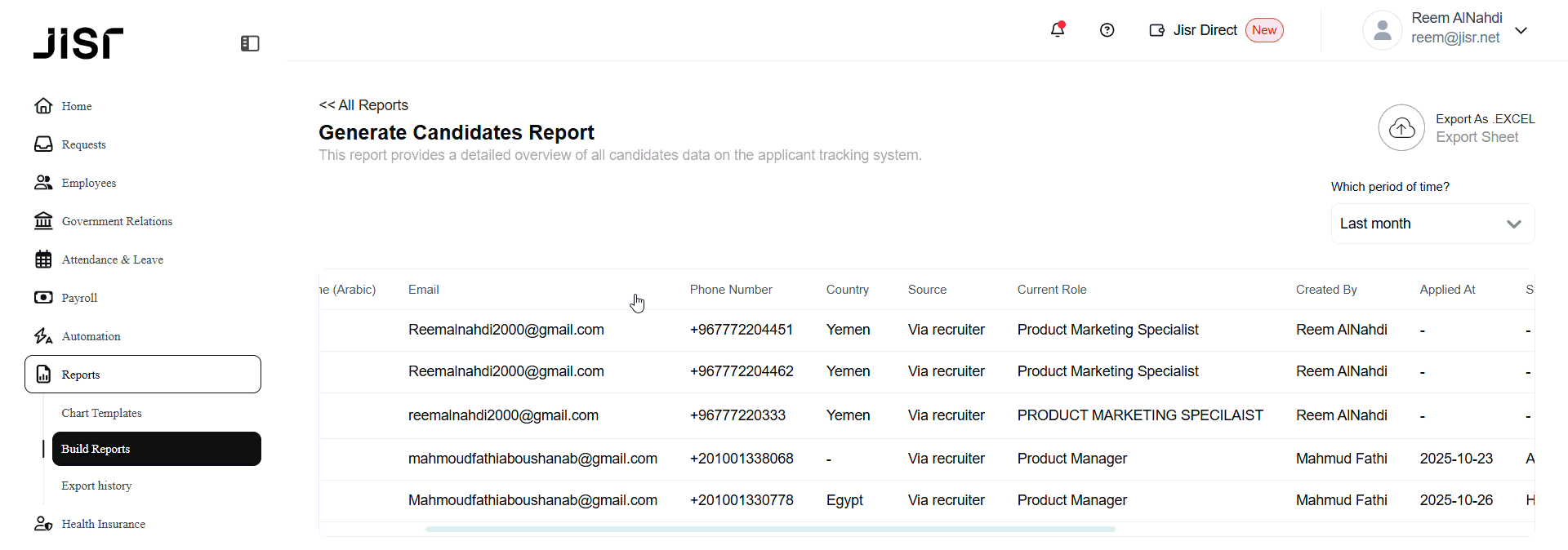
Task: Click the Email column header
Action: (423, 290)
